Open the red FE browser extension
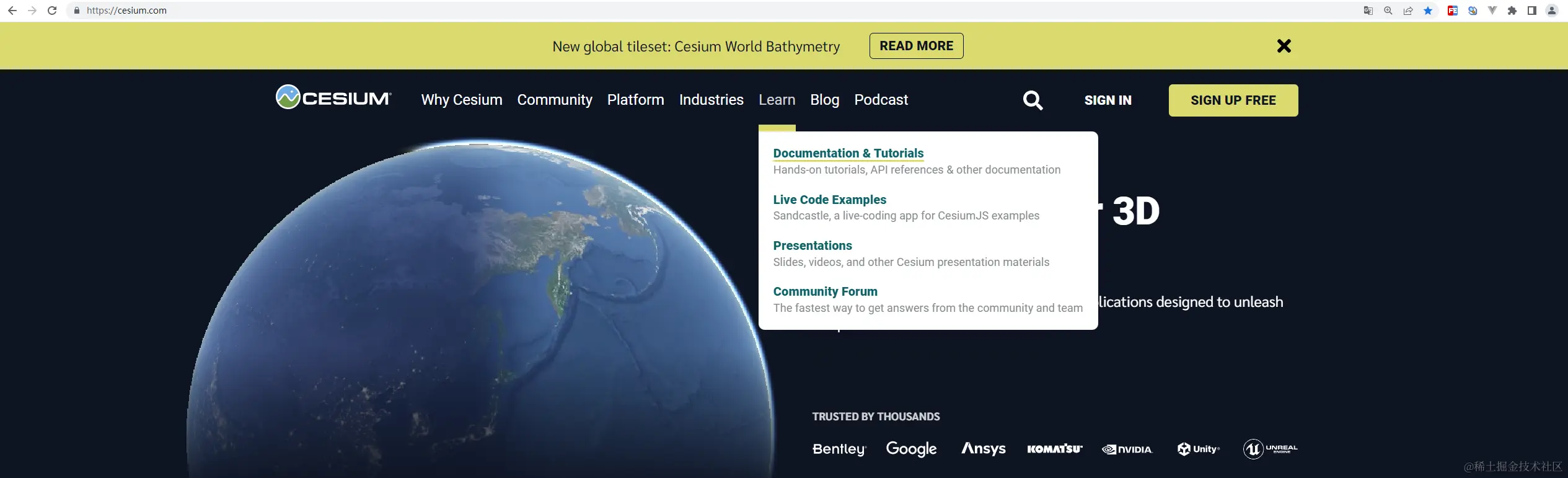This screenshot has height=478, width=1568. tap(1452, 11)
